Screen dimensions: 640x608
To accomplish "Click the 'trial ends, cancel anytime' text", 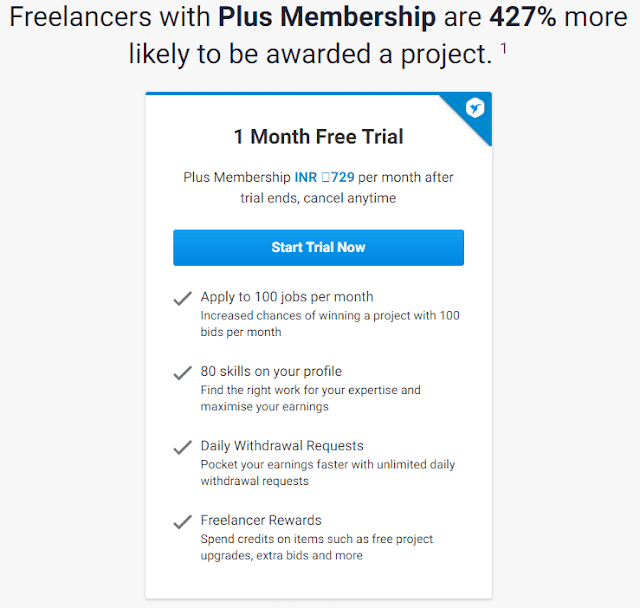I will [x=318, y=198].
